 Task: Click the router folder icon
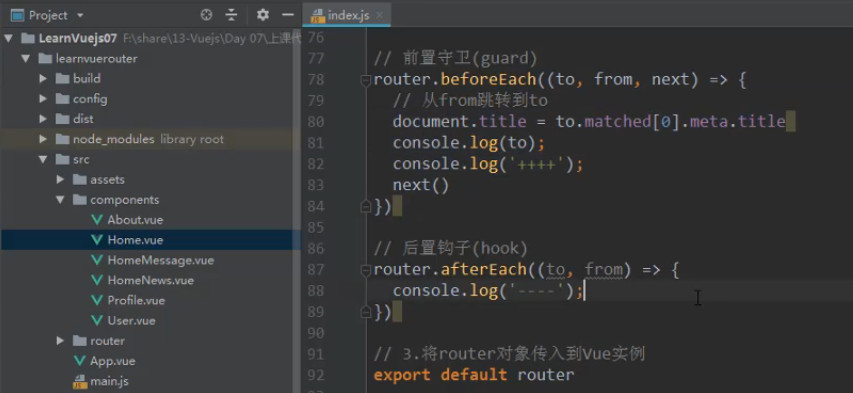79,341
